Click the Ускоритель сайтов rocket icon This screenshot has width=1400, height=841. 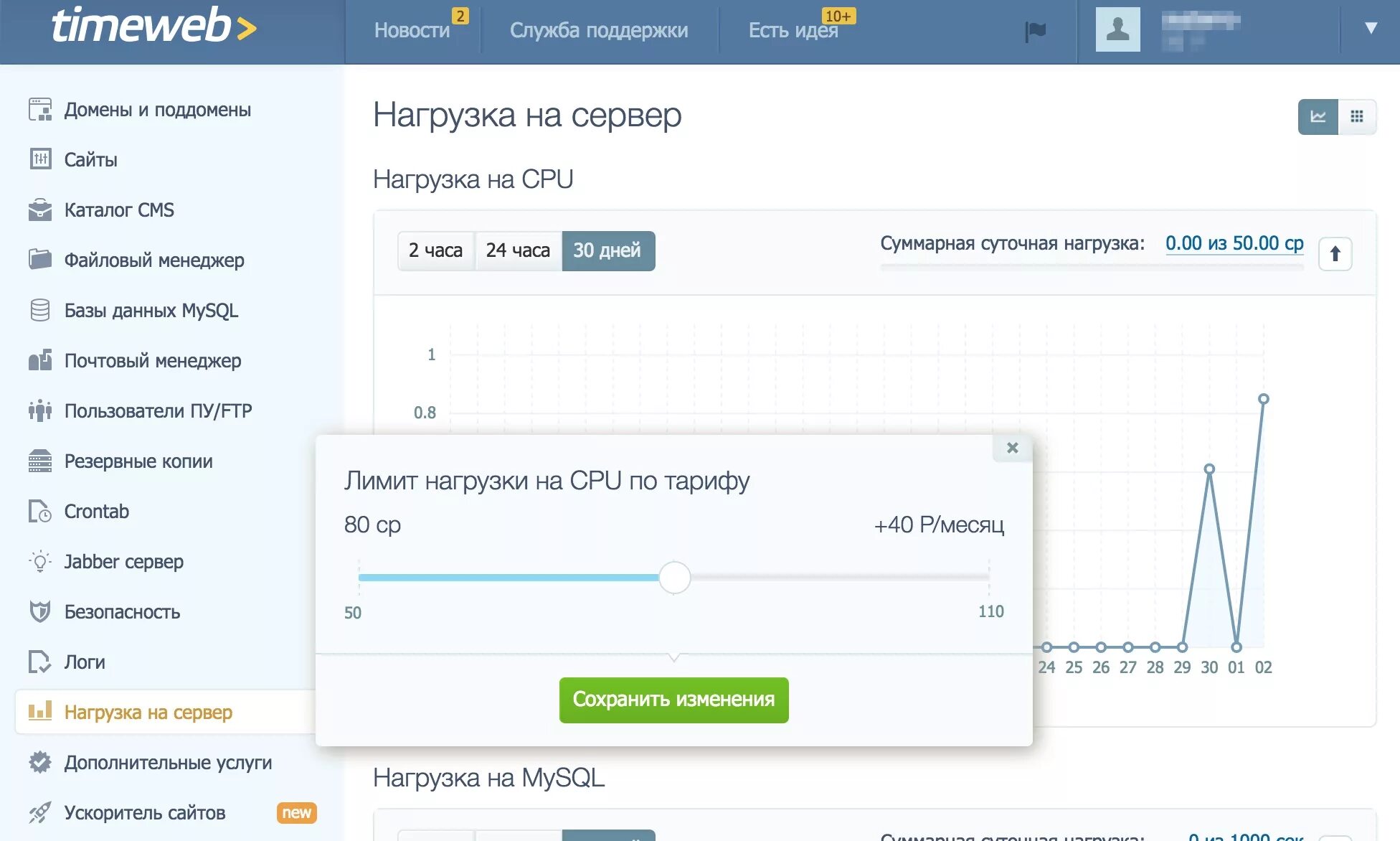coord(40,812)
